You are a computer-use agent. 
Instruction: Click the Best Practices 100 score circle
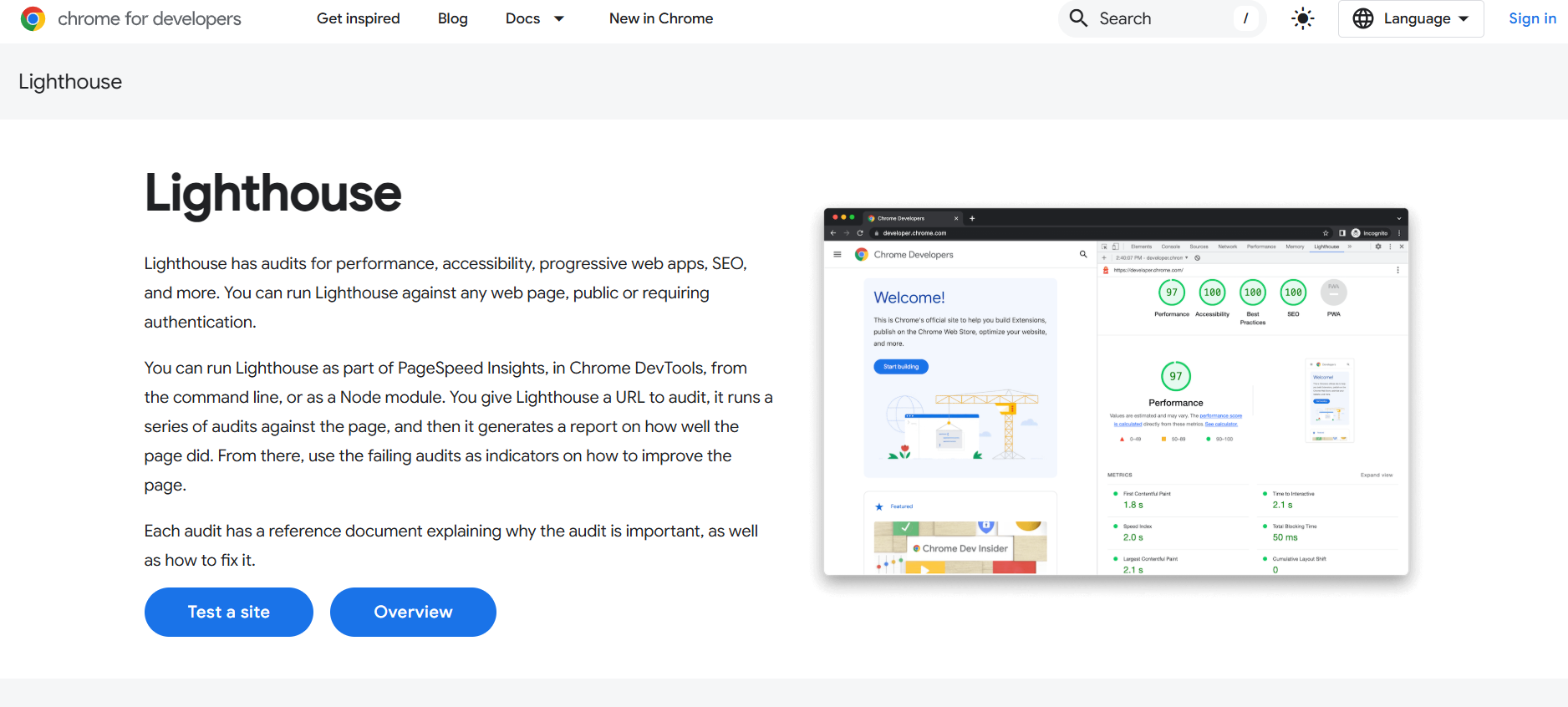pyautogui.click(x=1253, y=292)
